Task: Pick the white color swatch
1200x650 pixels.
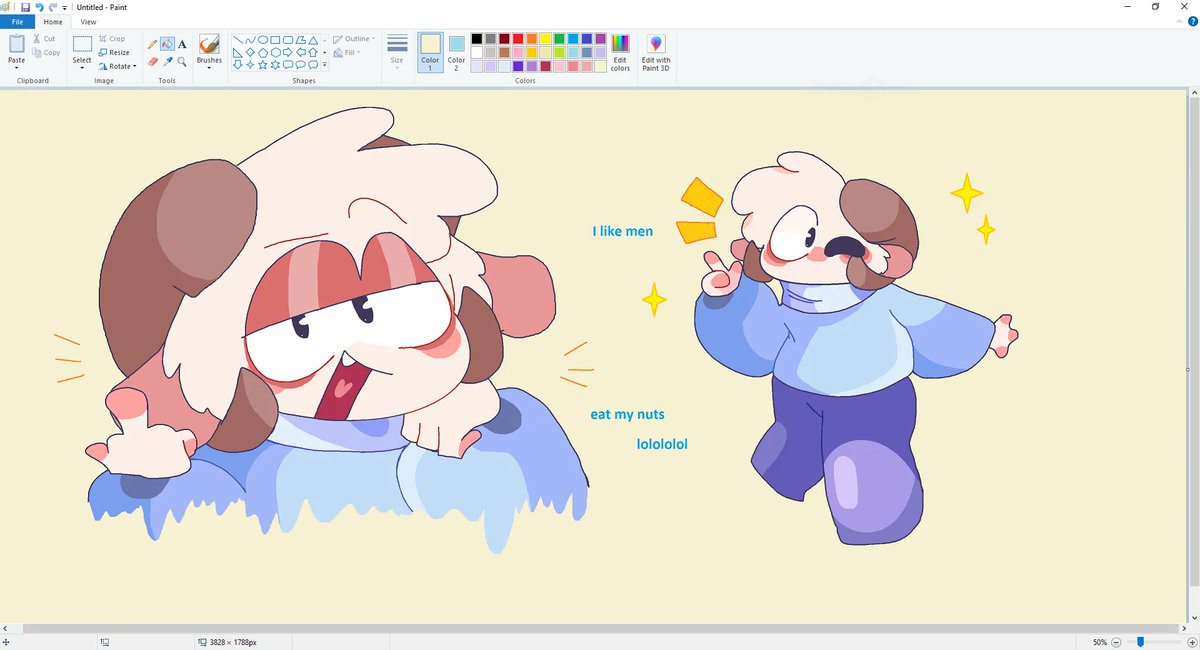Action: [x=477, y=52]
